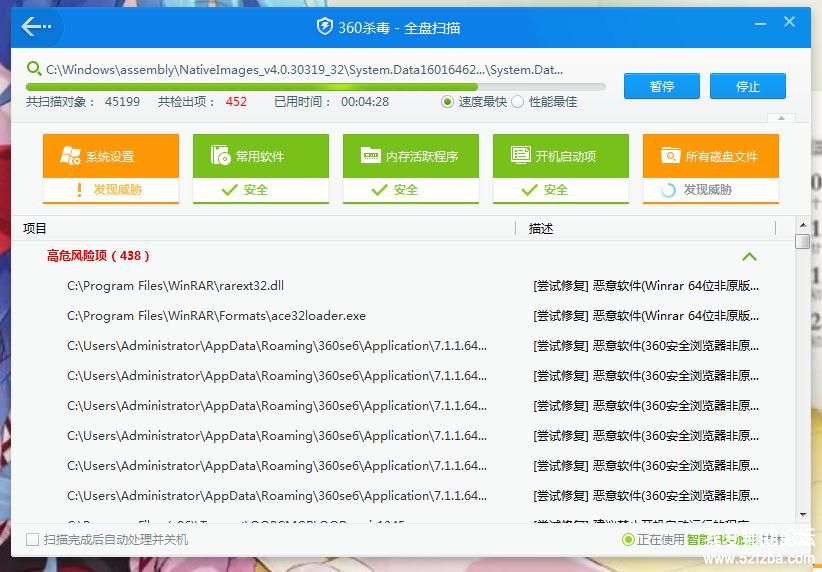Enable auto-handle and shutdown after scan checkbox
The width and height of the screenshot is (822, 572).
(33, 540)
